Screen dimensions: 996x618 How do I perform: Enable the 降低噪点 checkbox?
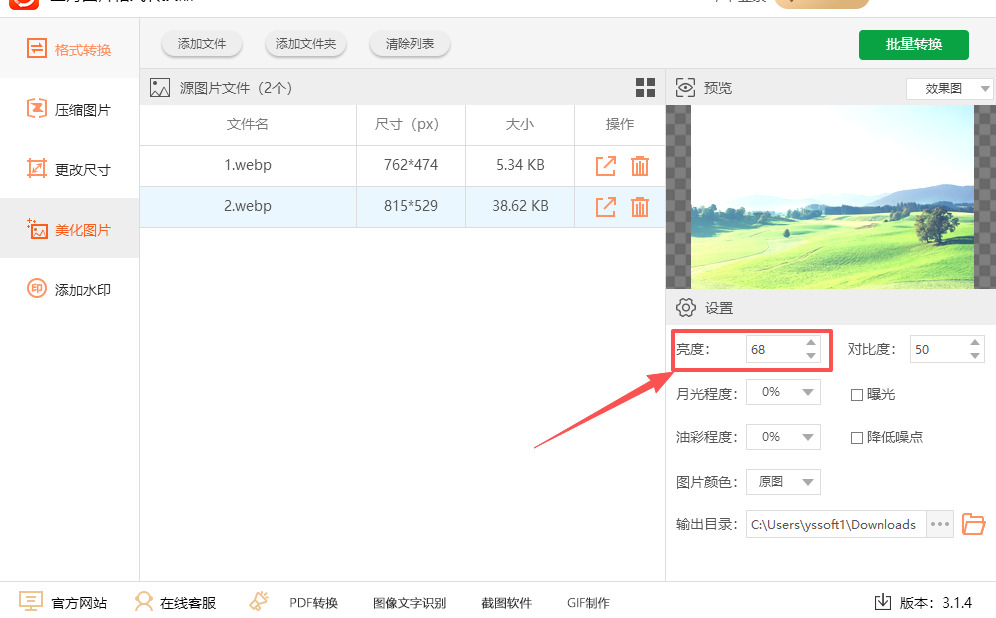coord(856,438)
